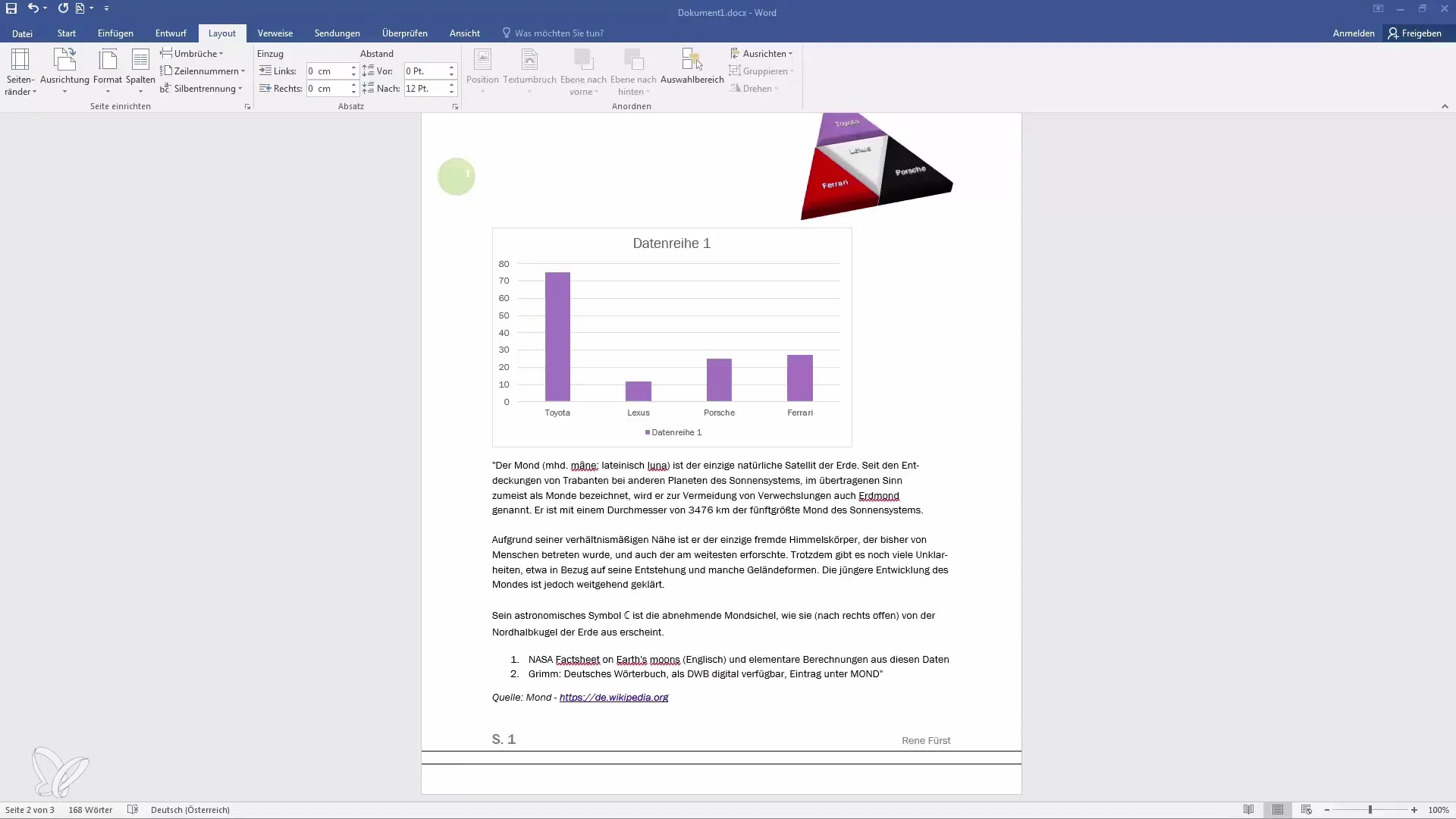1456x819 pixels.
Task: Select the Toyota bar in chart
Action: (x=557, y=337)
